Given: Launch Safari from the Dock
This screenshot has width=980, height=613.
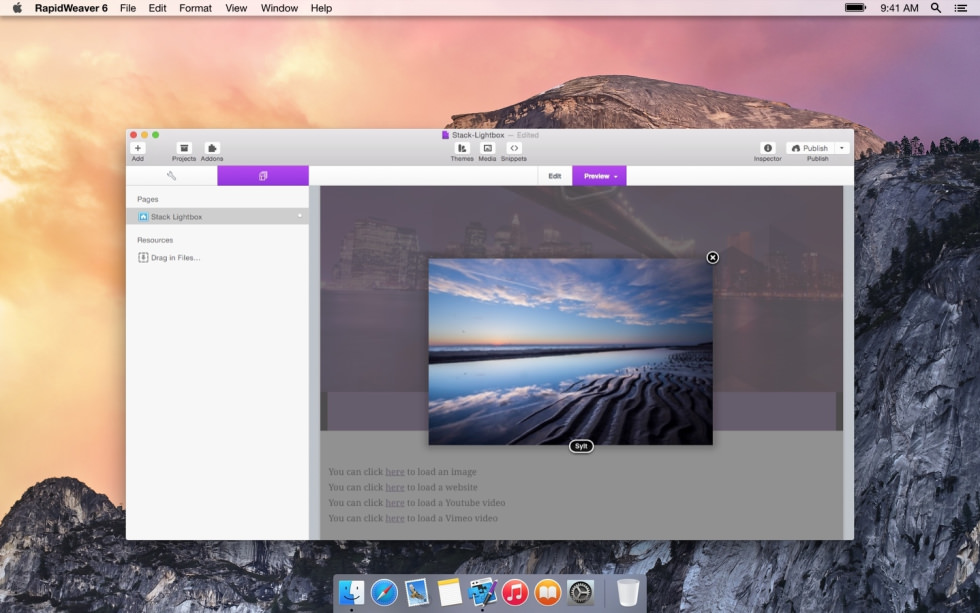Looking at the screenshot, I should pos(384,592).
